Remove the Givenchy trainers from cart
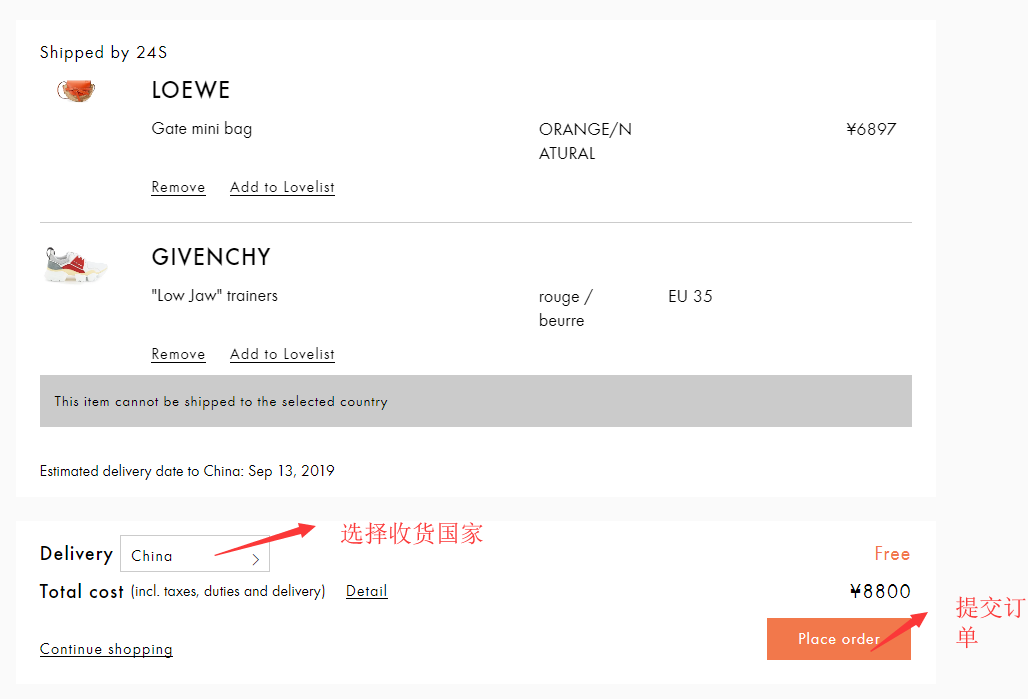Screen dimensions: 1028x699 coord(178,354)
